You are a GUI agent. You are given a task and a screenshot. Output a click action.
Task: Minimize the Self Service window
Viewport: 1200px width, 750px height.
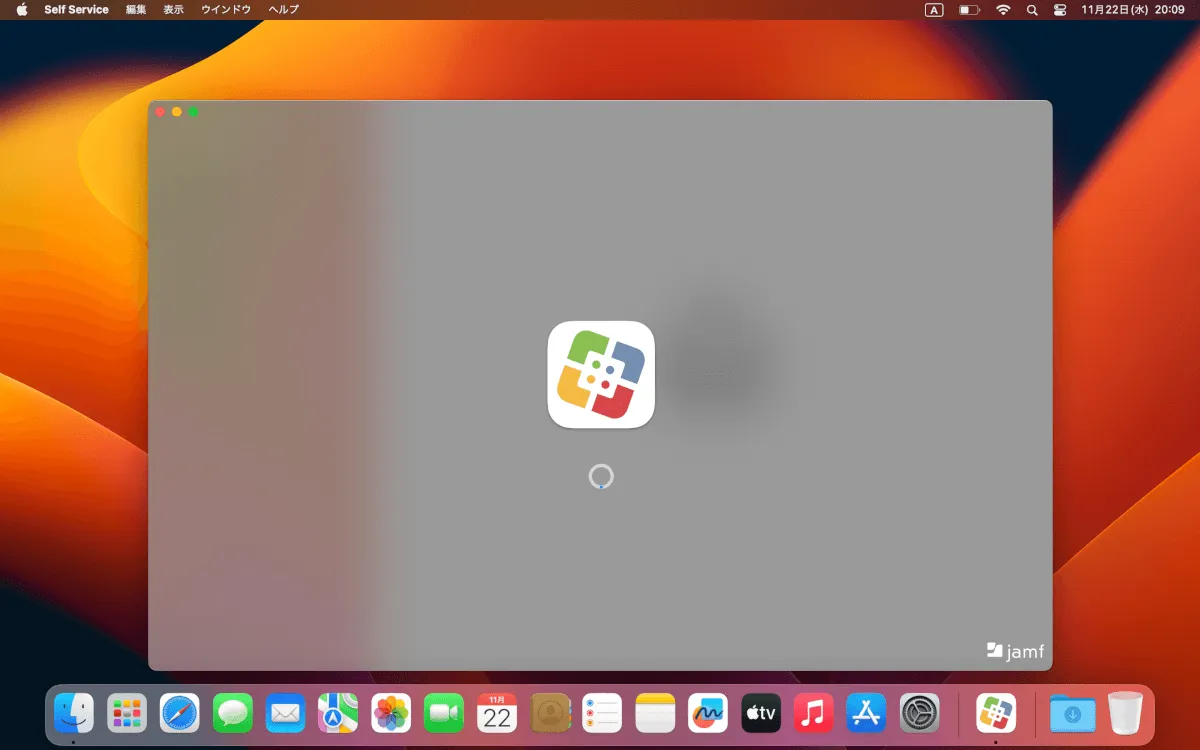pyautogui.click(x=177, y=112)
